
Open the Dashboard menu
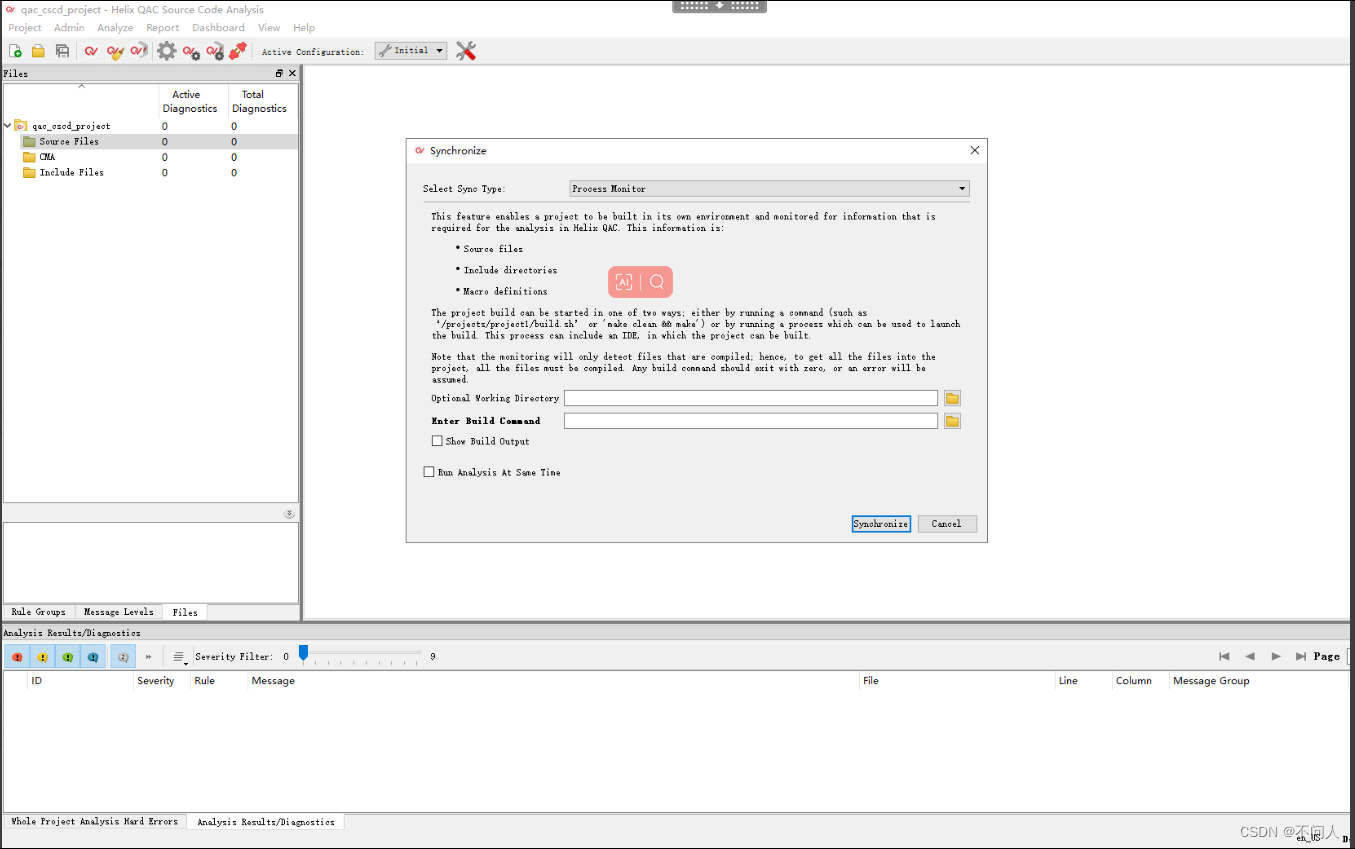click(x=218, y=28)
